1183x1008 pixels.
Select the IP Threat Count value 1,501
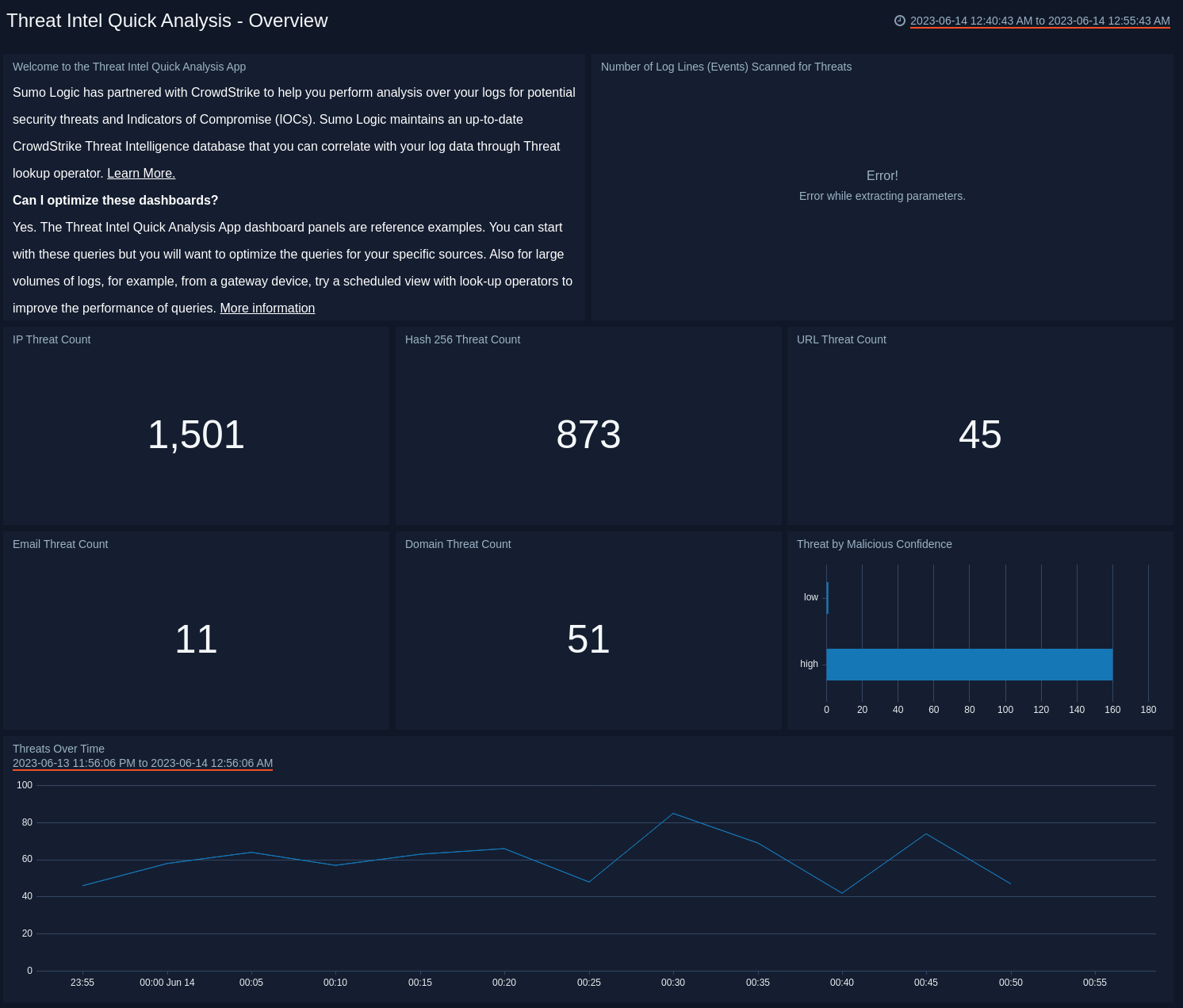196,435
